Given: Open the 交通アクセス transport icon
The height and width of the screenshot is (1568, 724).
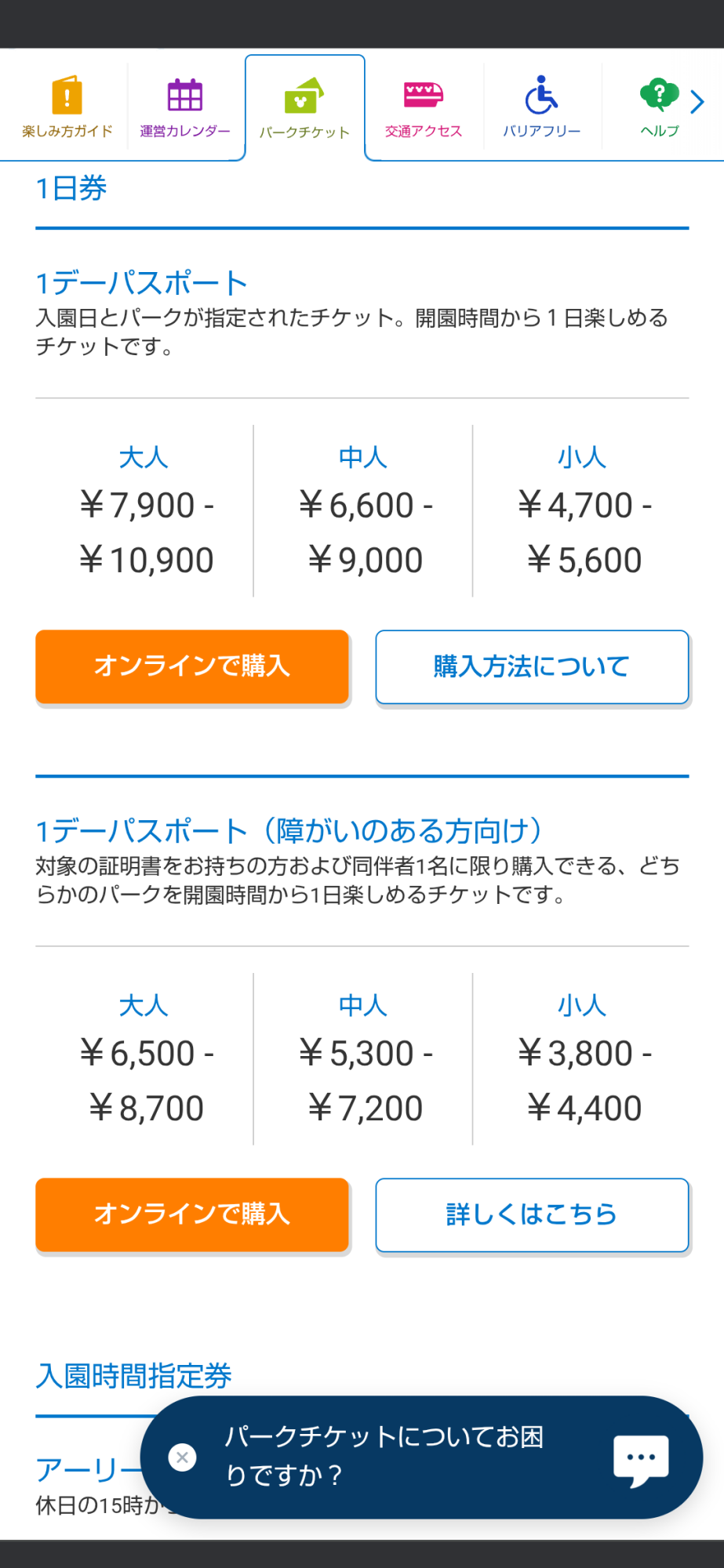Looking at the screenshot, I should tap(424, 95).
